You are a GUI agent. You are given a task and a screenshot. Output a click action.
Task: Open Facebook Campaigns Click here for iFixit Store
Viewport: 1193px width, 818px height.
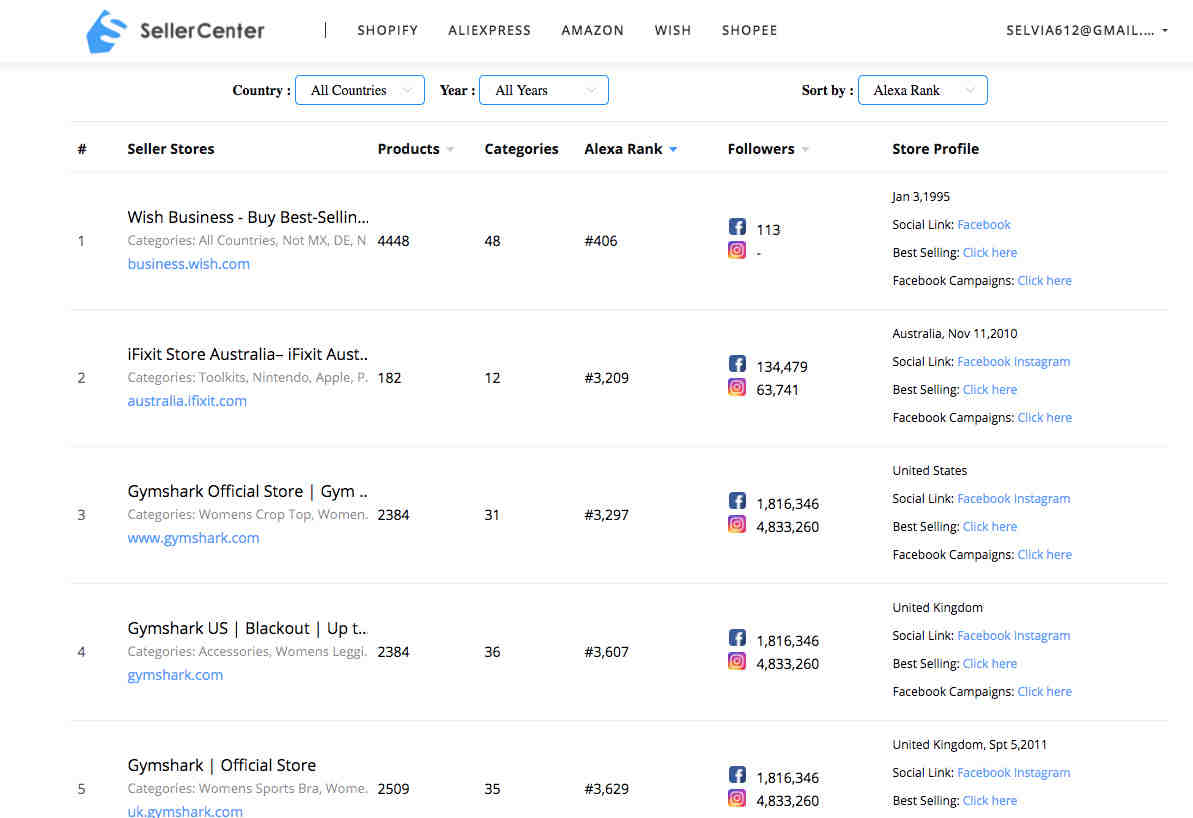[1045, 418]
